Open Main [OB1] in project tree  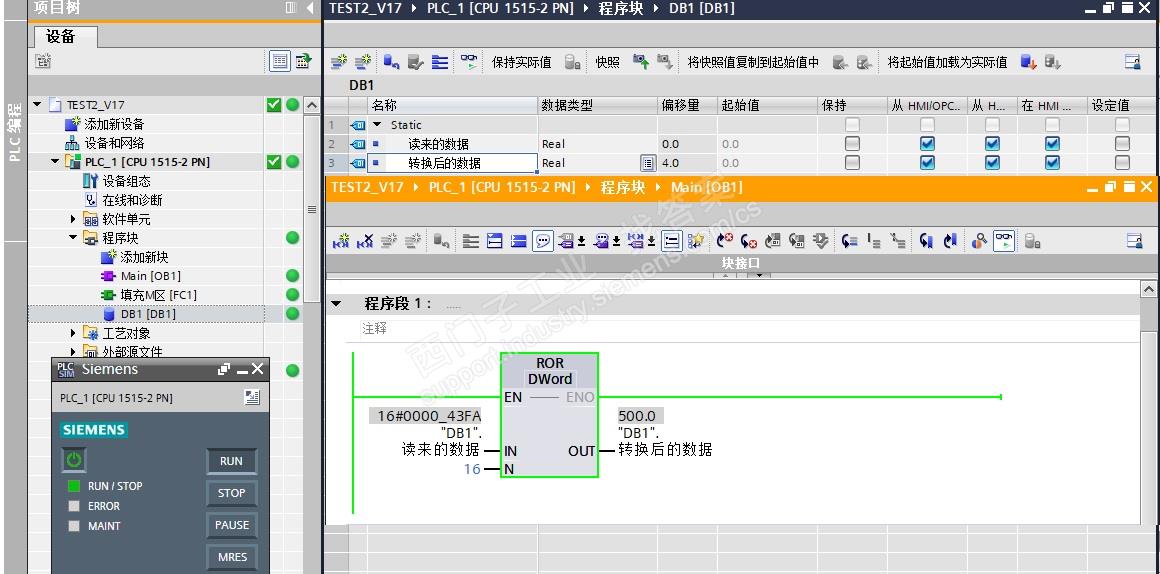pyautogui.click(x=150, y=276)
